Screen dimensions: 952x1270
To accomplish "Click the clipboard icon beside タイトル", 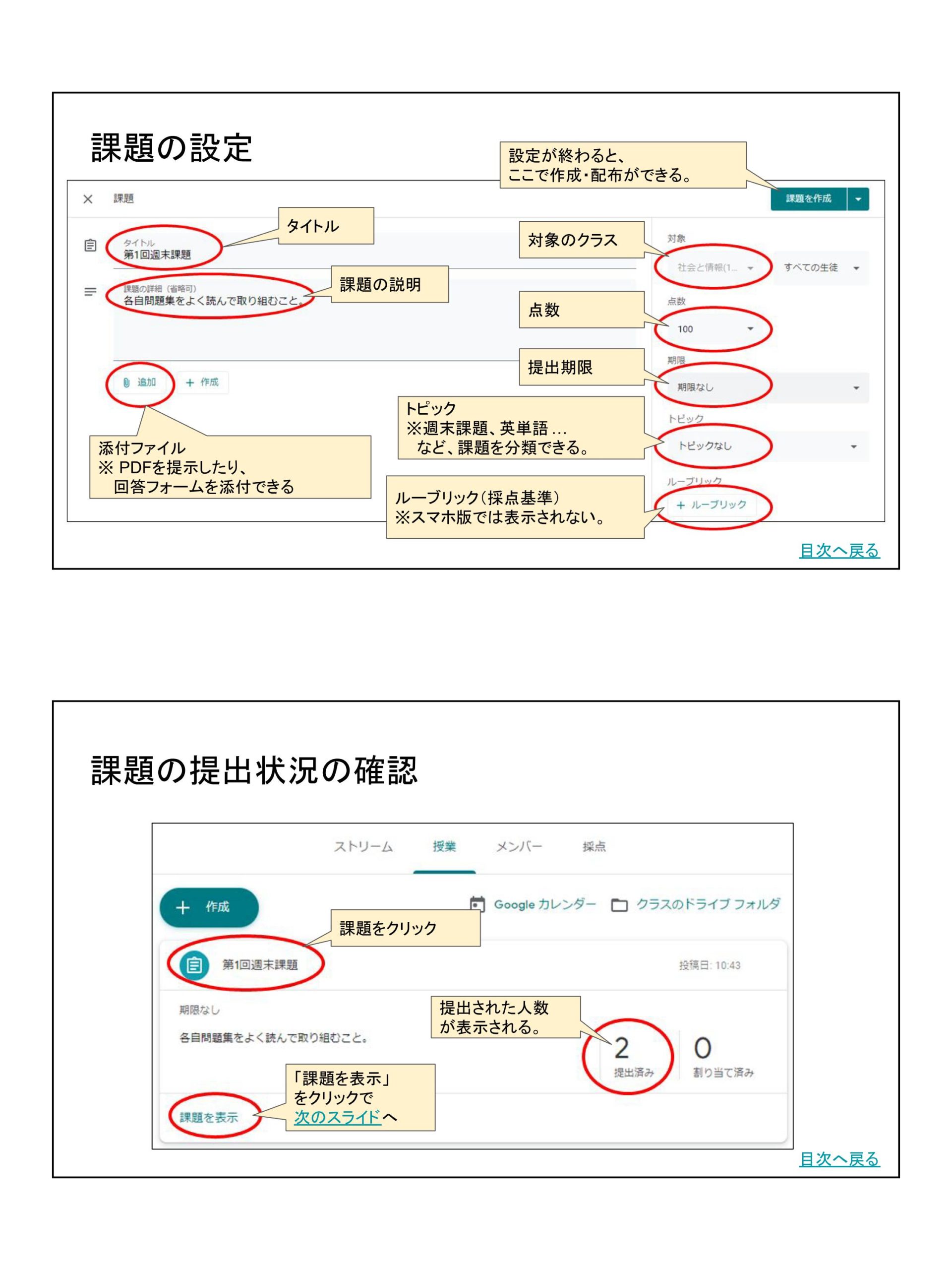I will [x=90, y=246].
